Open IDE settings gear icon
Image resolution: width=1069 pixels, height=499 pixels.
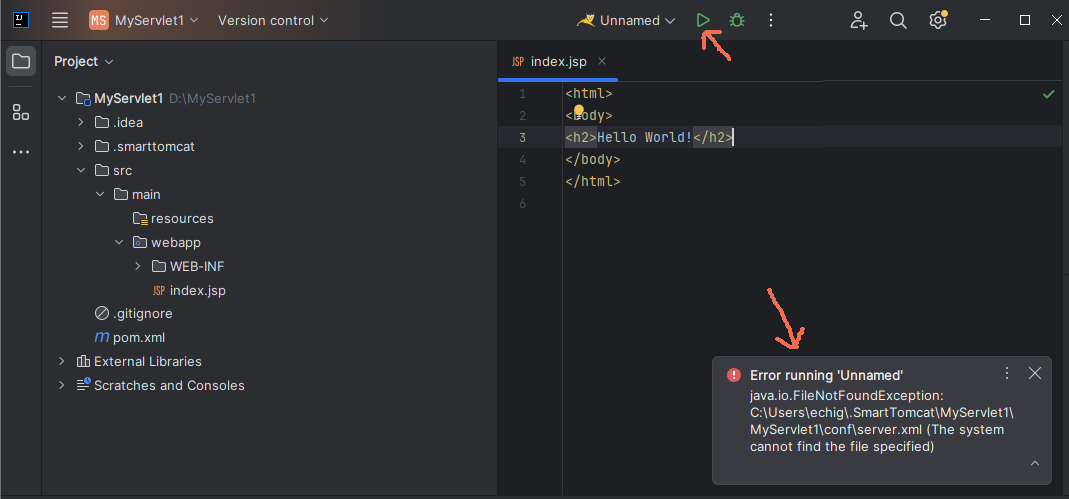click(x=937, y=20)
